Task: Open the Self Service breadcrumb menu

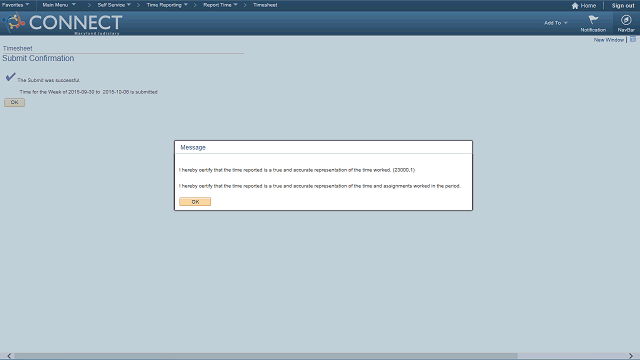Action: point(114,5)
